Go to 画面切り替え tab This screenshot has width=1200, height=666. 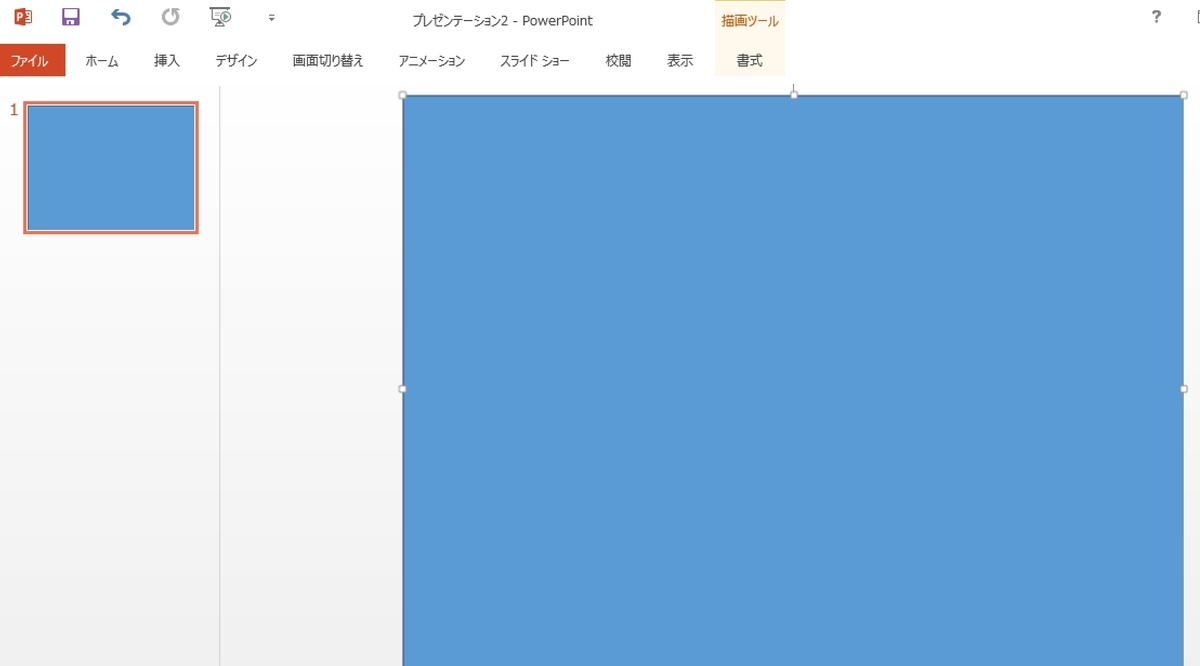tap(328, 61)
